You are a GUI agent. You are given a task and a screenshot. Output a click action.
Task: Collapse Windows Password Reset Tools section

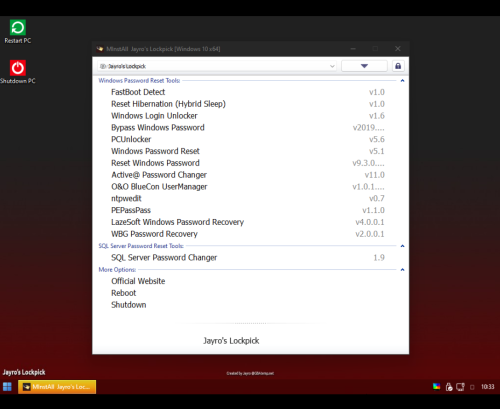coord(402,81)
